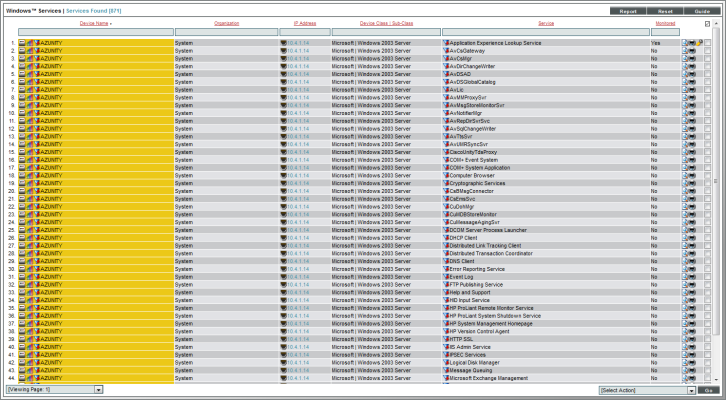Open the bar graph icon in the DHCP Client row
726x400 pixels.
coord(30,238)
